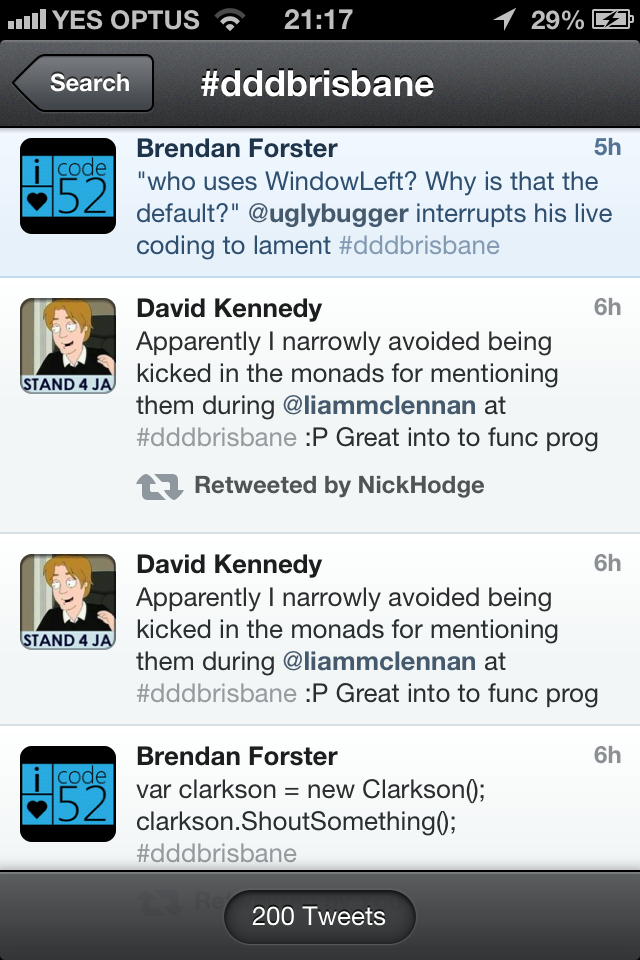This screenshot has height=960, width=640.
Task: Tap Retweeted by NickHodge label
Action: (339, 486)
